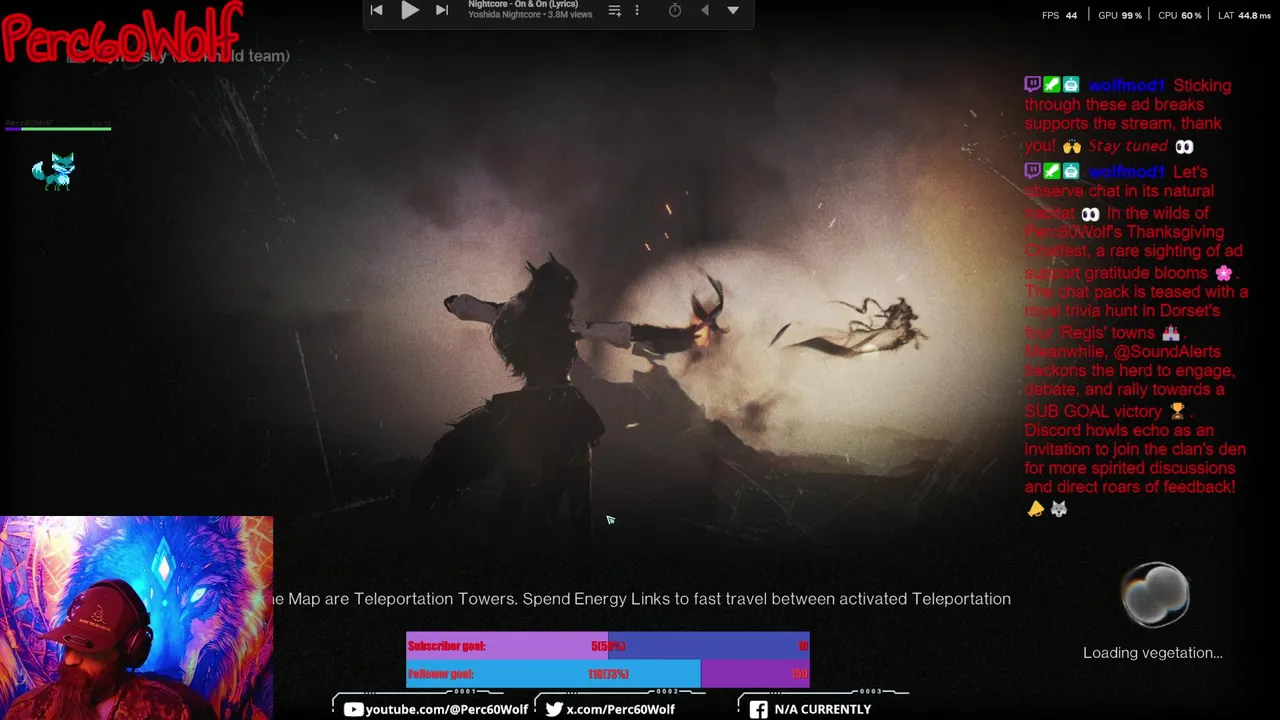
Task: Click the Twitch badge on second chat message
Action: click(x=1032, y=171)
